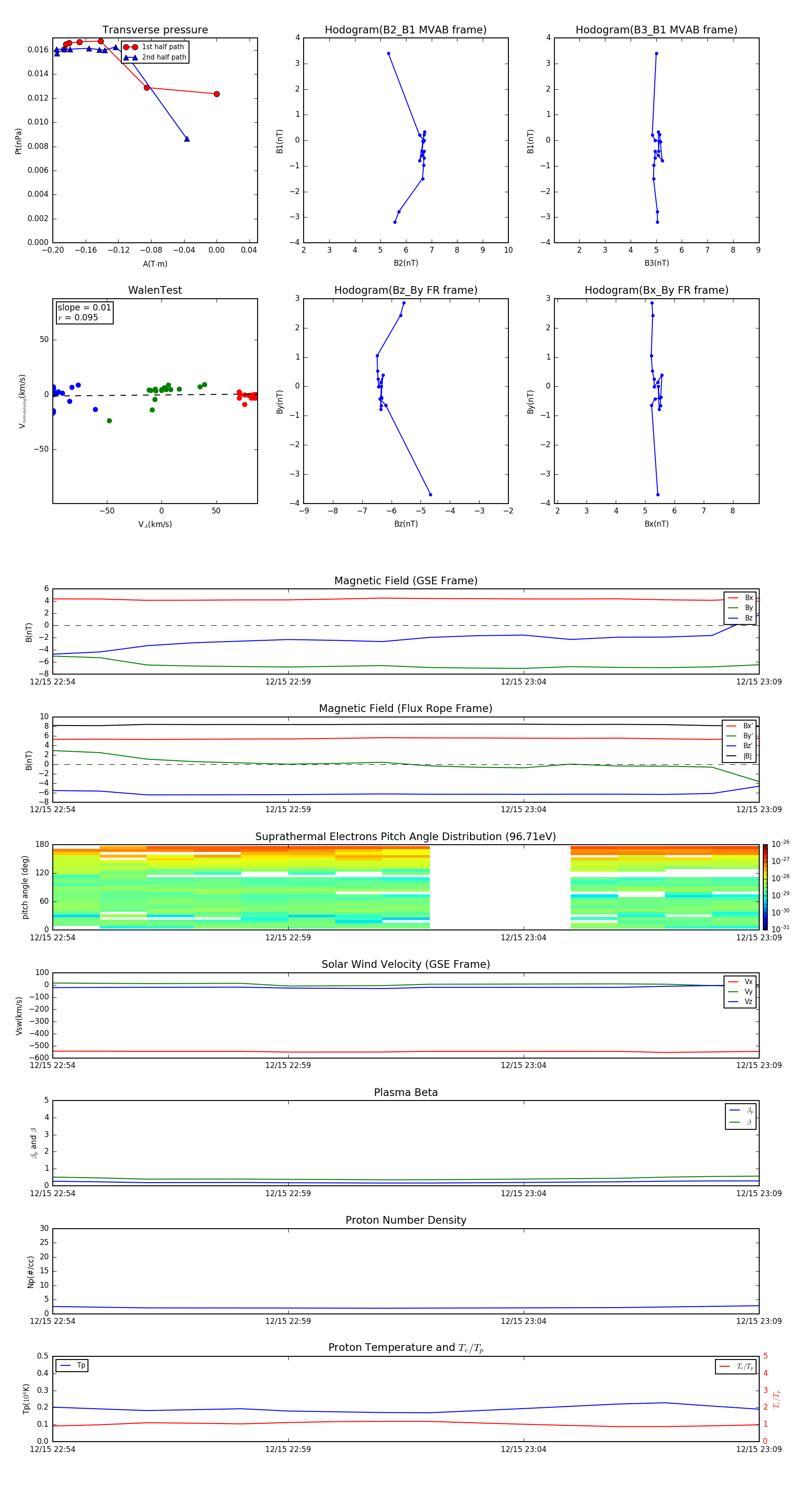The width and height of the screenshot is (812, 1489).
Task: Click the topmost point in the B2_B1 hodogram
Action: [388, 54]
